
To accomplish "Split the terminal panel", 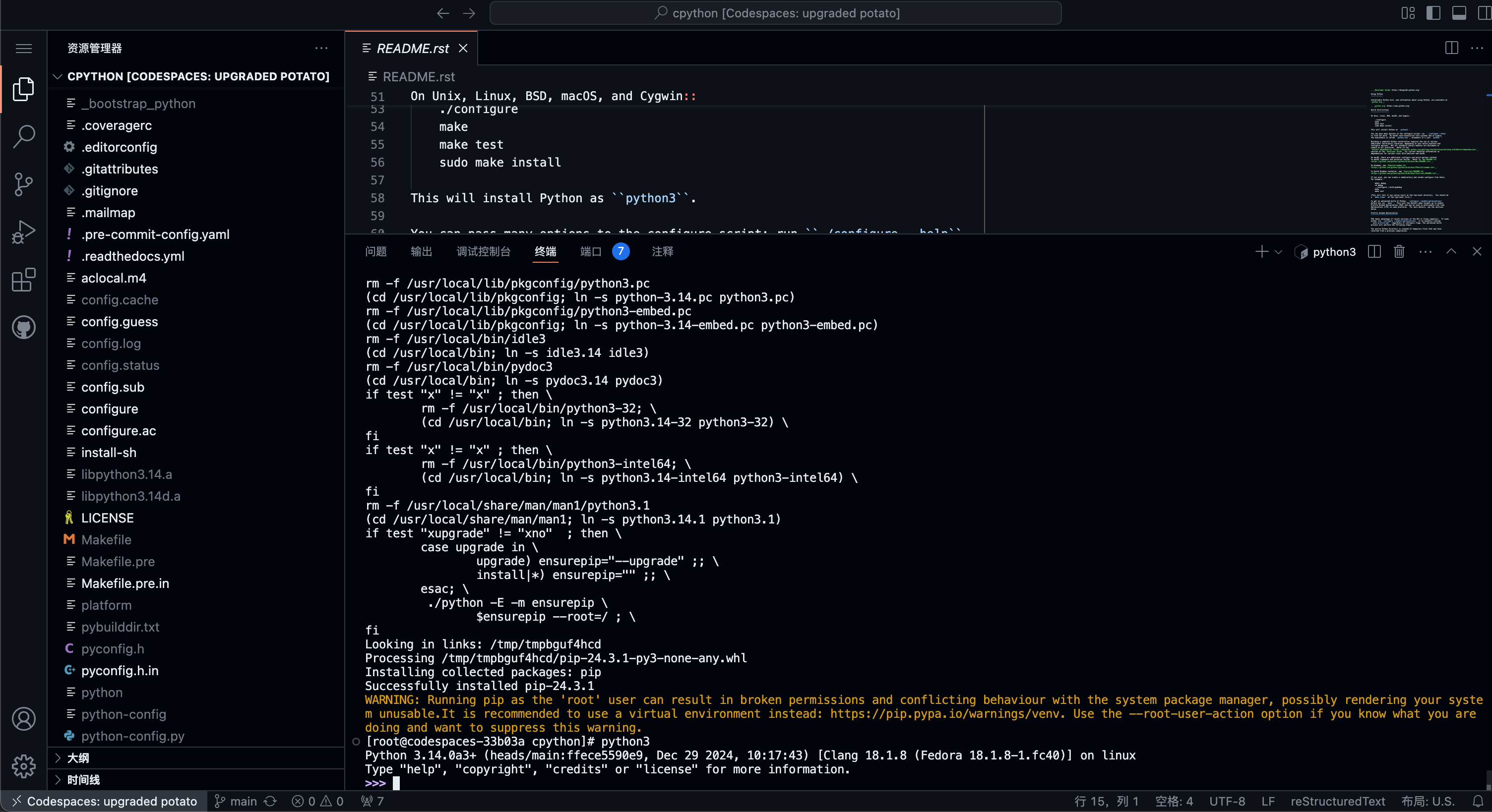I will 1374,252.
